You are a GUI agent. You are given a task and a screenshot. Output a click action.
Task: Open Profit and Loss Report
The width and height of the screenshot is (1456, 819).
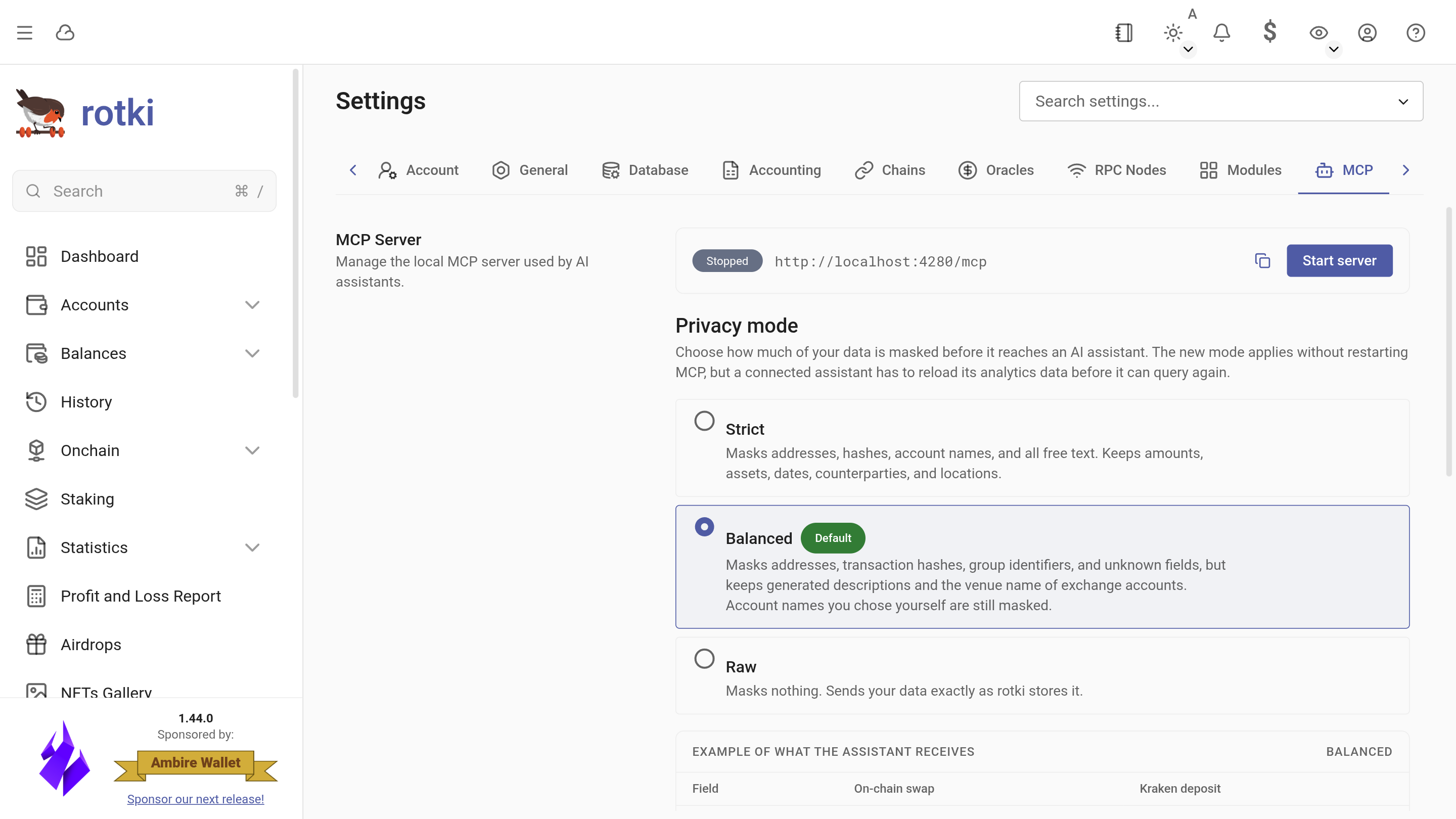click(145, 597)
